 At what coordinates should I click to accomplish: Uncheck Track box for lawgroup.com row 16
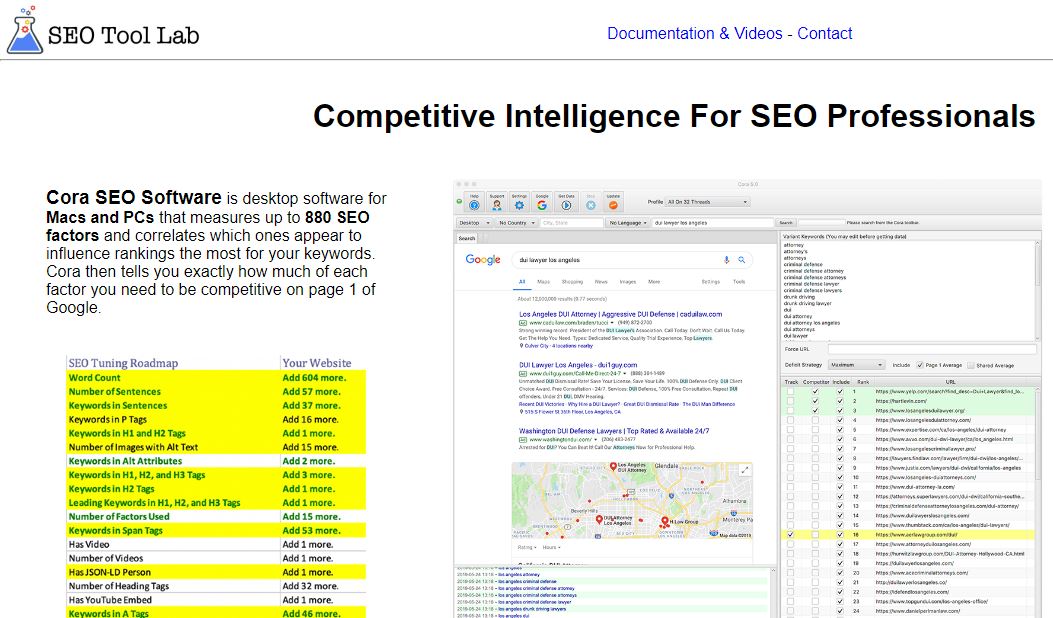click(x=792, y=535)
